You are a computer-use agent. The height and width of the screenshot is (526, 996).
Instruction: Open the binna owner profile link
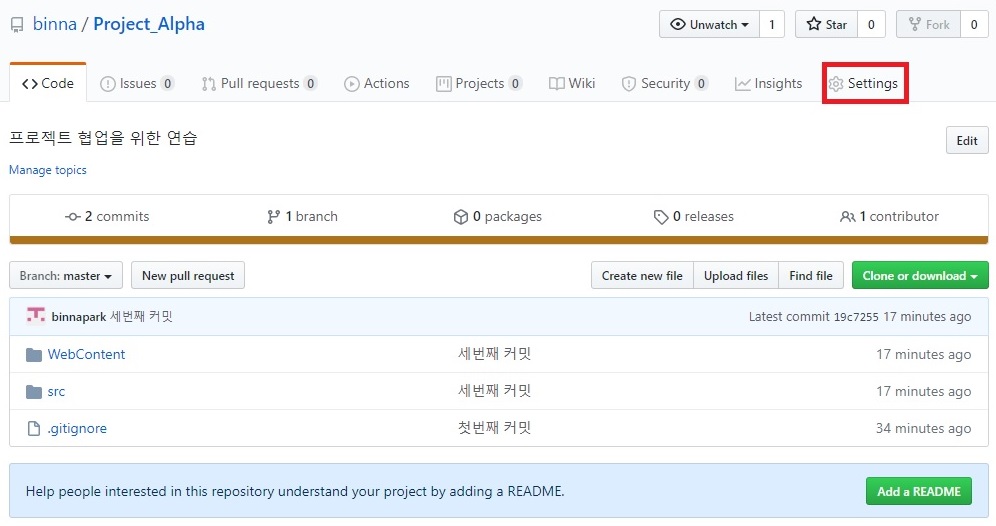coord(55,24)
